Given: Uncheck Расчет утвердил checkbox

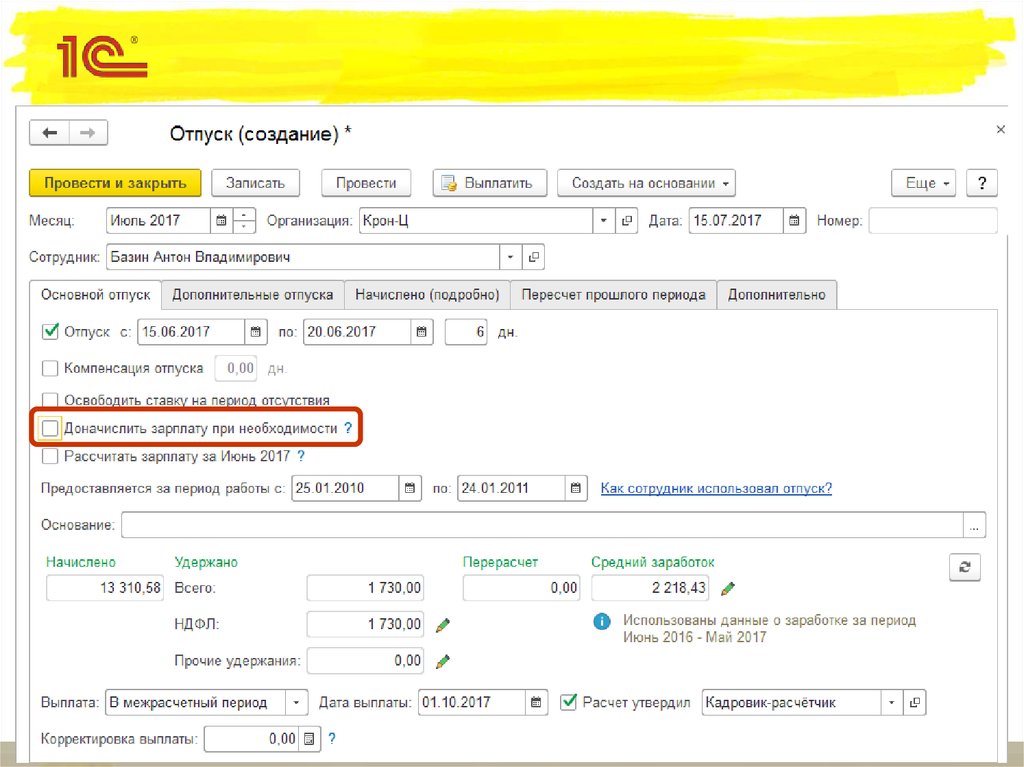Looking at the screenshot, I should (x=569, y=702).
